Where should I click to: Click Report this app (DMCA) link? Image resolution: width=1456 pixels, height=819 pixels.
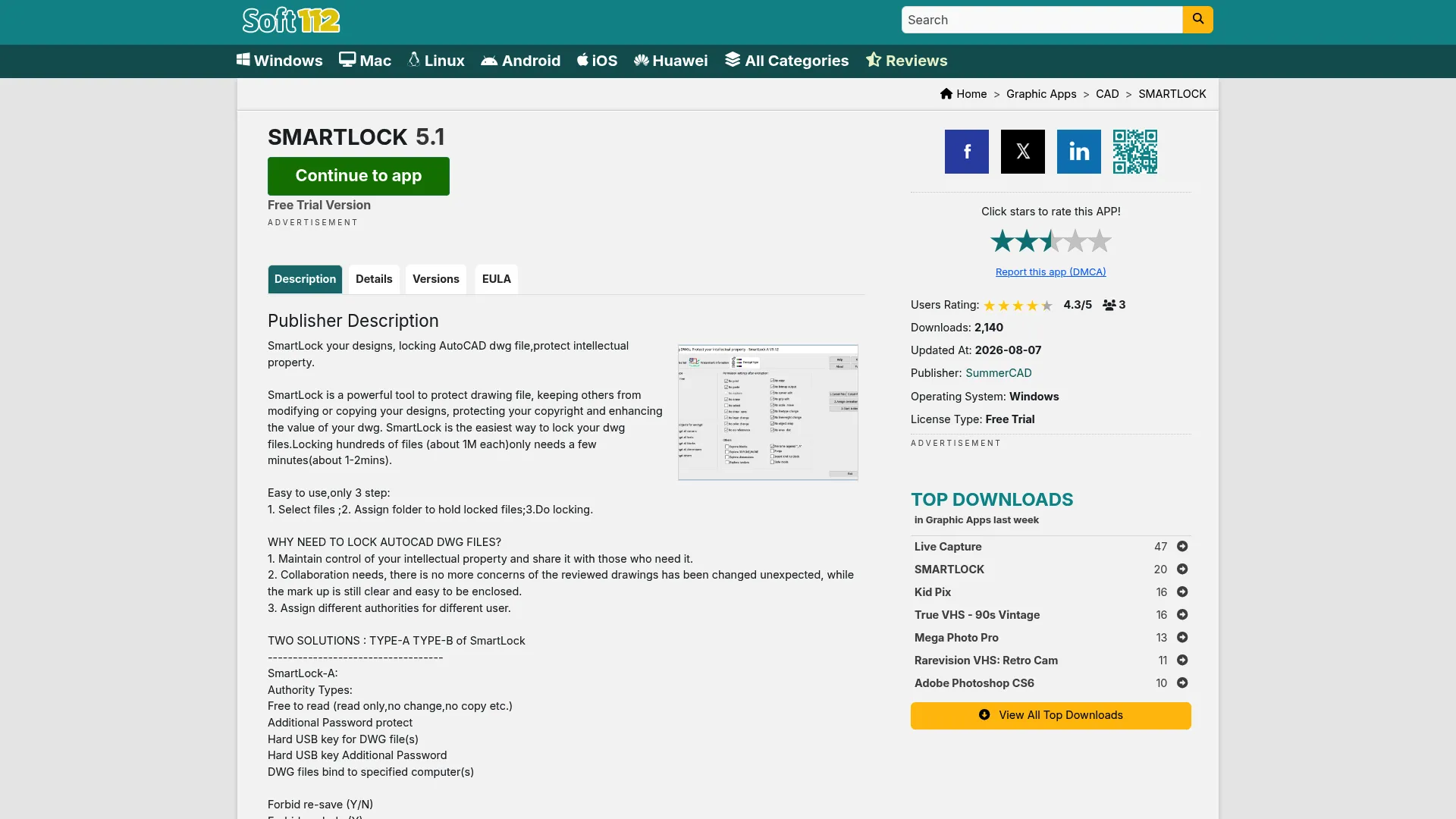click(x=1051, y=271)
